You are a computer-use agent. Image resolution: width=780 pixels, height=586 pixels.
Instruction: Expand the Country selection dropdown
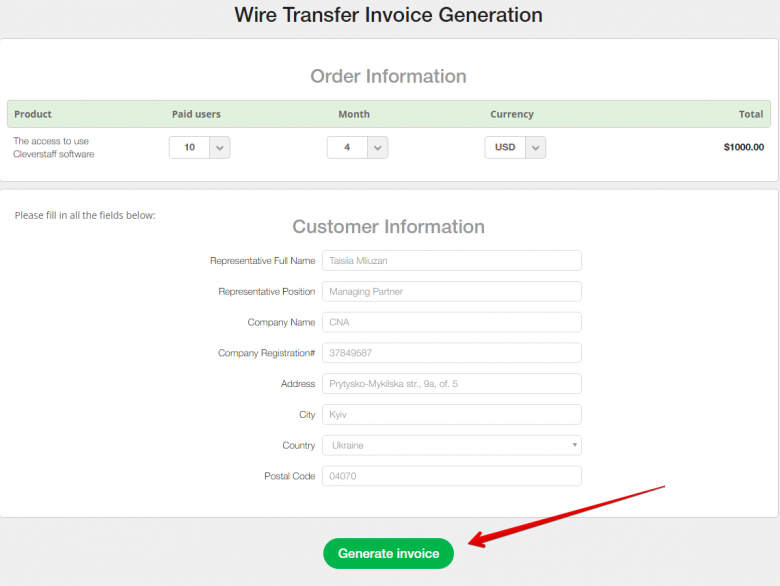[x=451, y=445]
